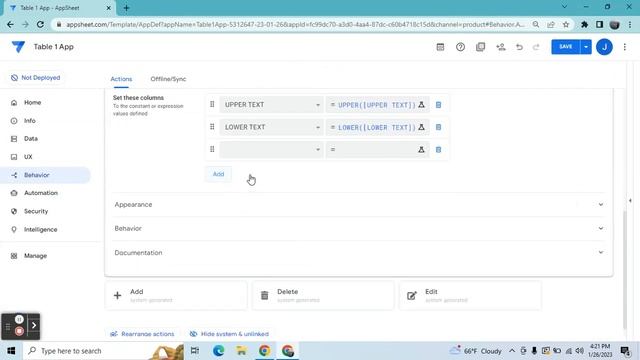This screenshot has height=360, width=640.
Task: Stop the screen recording
Action: click(19, 331)
